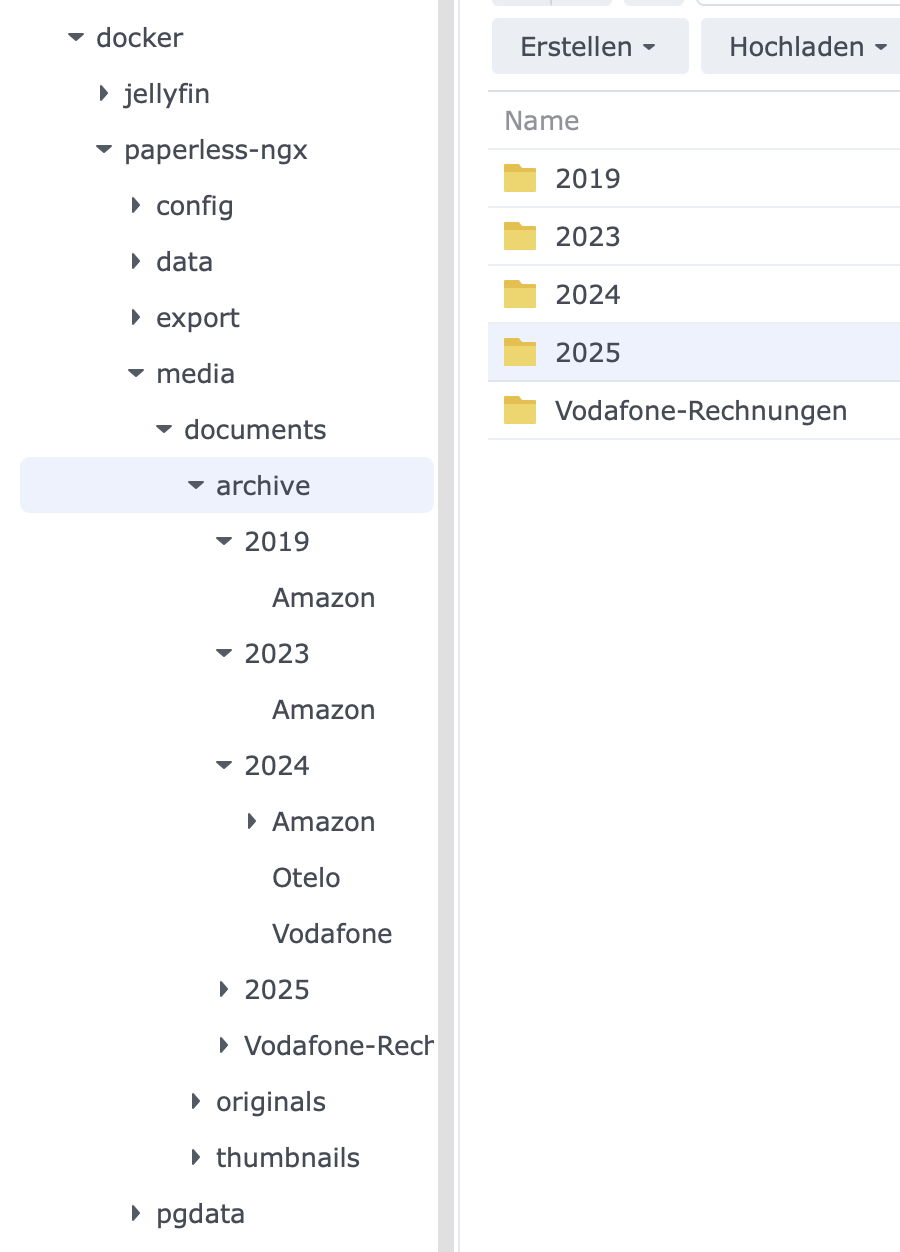
Task: Open the Erstellen dropdown menu
Action: click(590, 46)
